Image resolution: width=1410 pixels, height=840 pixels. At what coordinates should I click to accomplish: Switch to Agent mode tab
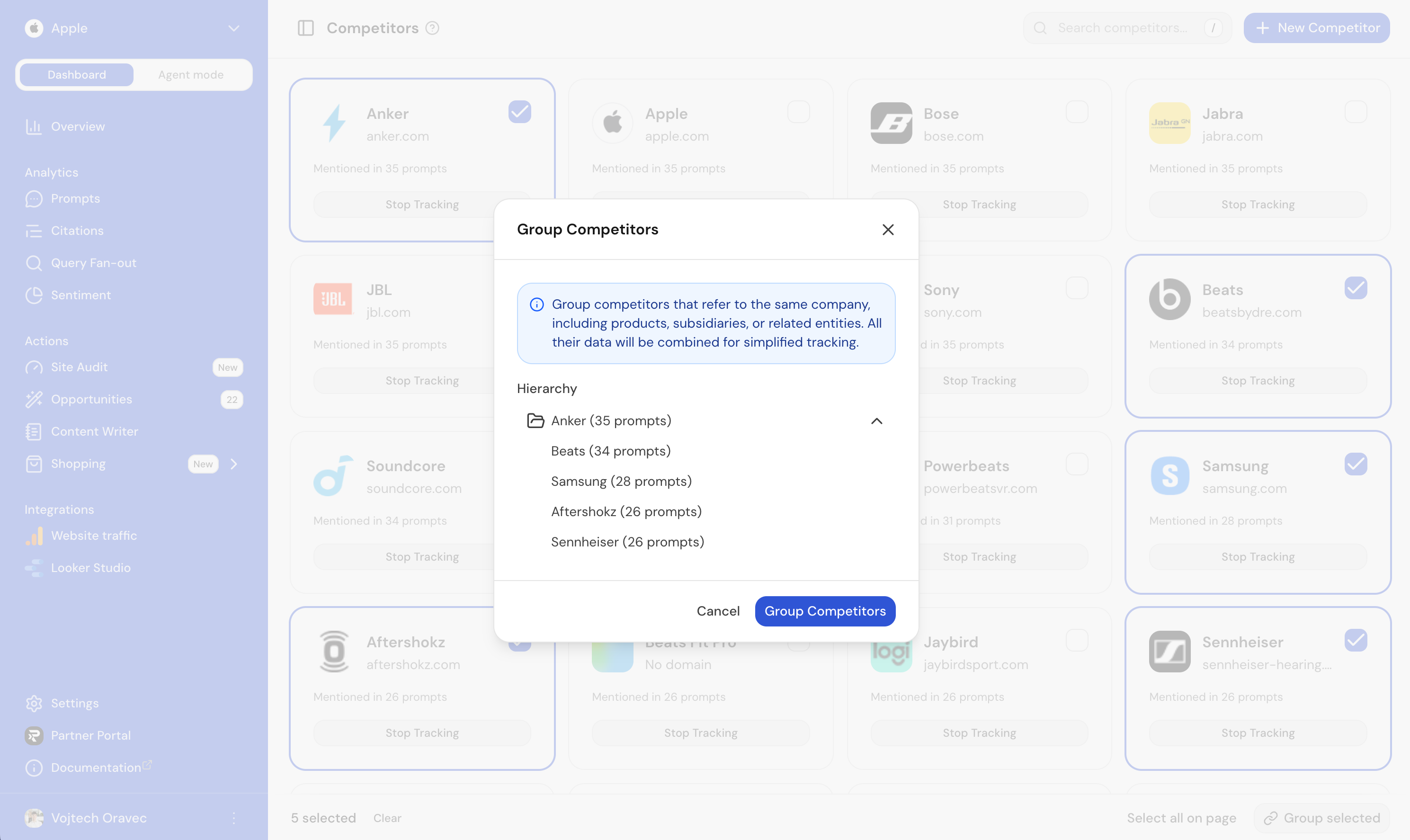click(x=191, y=75)
